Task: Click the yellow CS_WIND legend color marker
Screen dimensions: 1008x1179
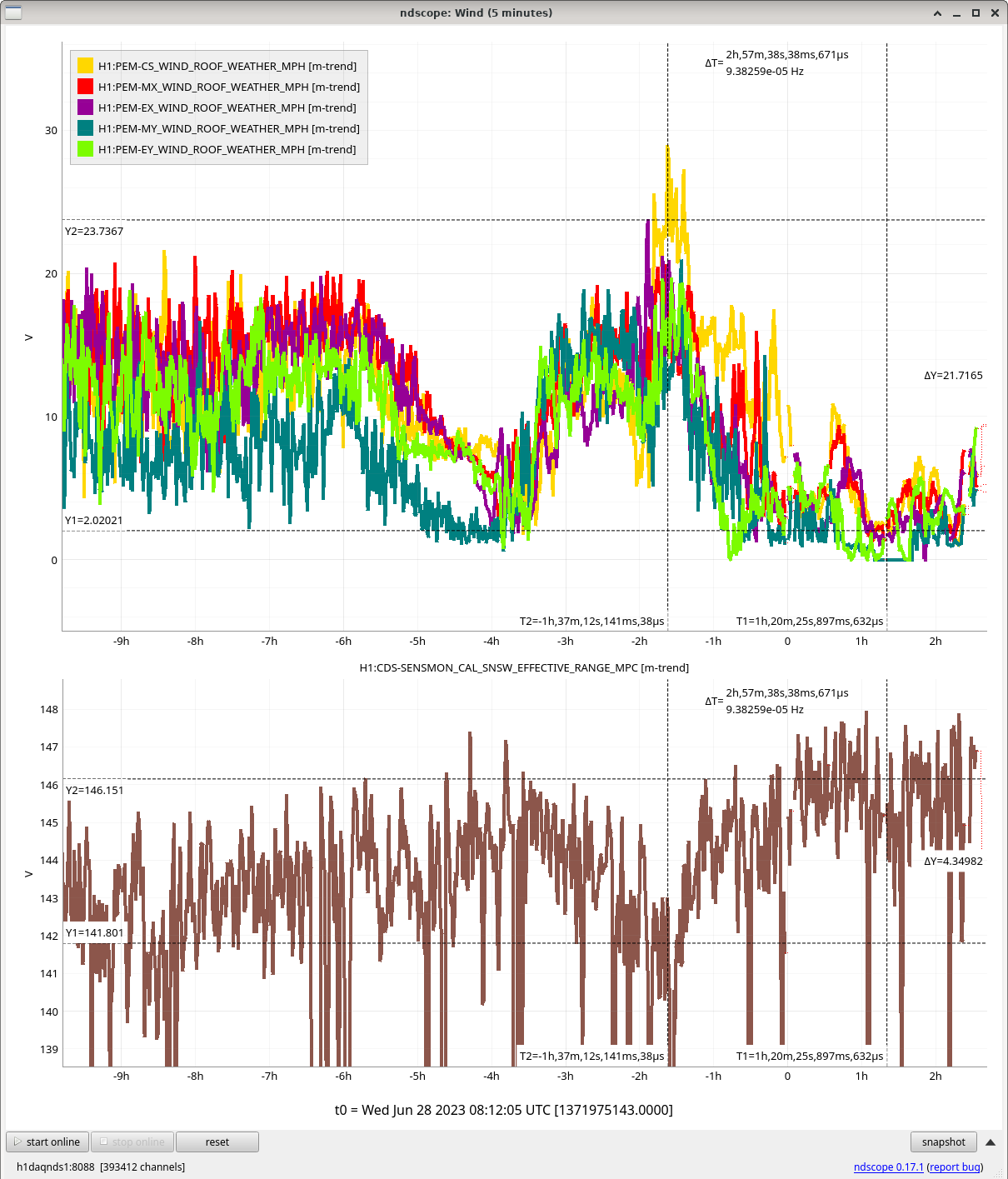Action: [85, 66]
